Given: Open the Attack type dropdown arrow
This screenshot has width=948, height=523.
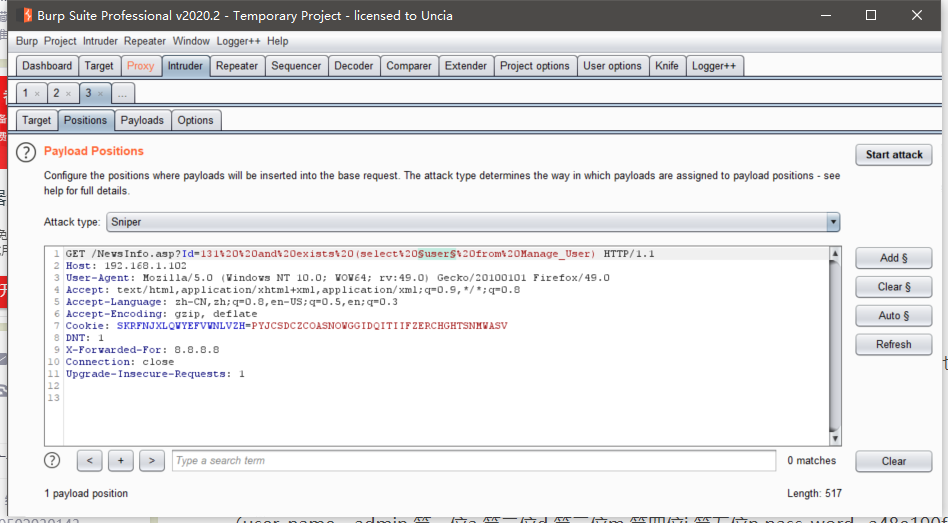Looking at the screenshot, I should tap(833, 222).
